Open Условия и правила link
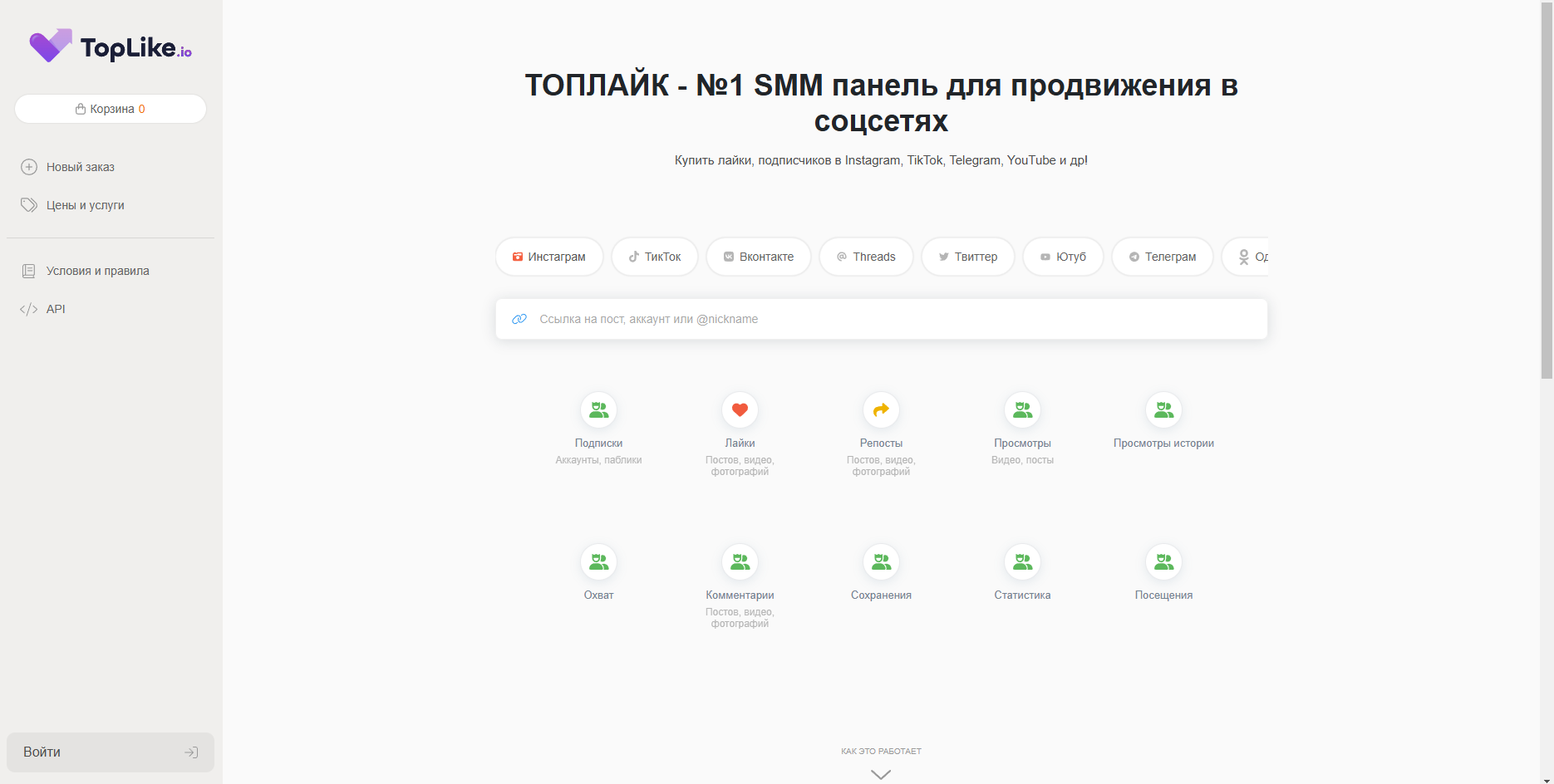1554x784 pixels. [x=98, y=271]
